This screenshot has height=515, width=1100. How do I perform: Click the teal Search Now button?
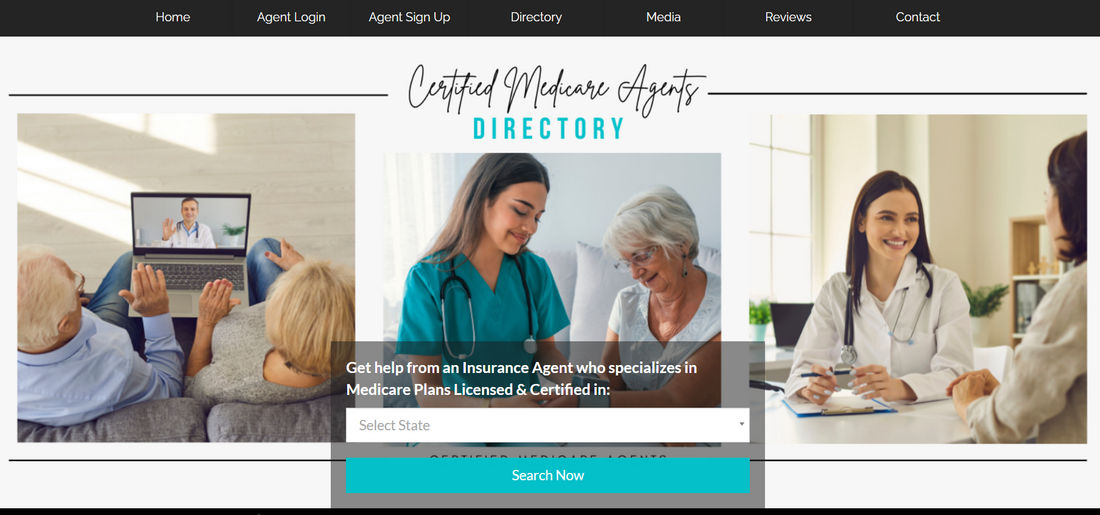click(547, 476)
